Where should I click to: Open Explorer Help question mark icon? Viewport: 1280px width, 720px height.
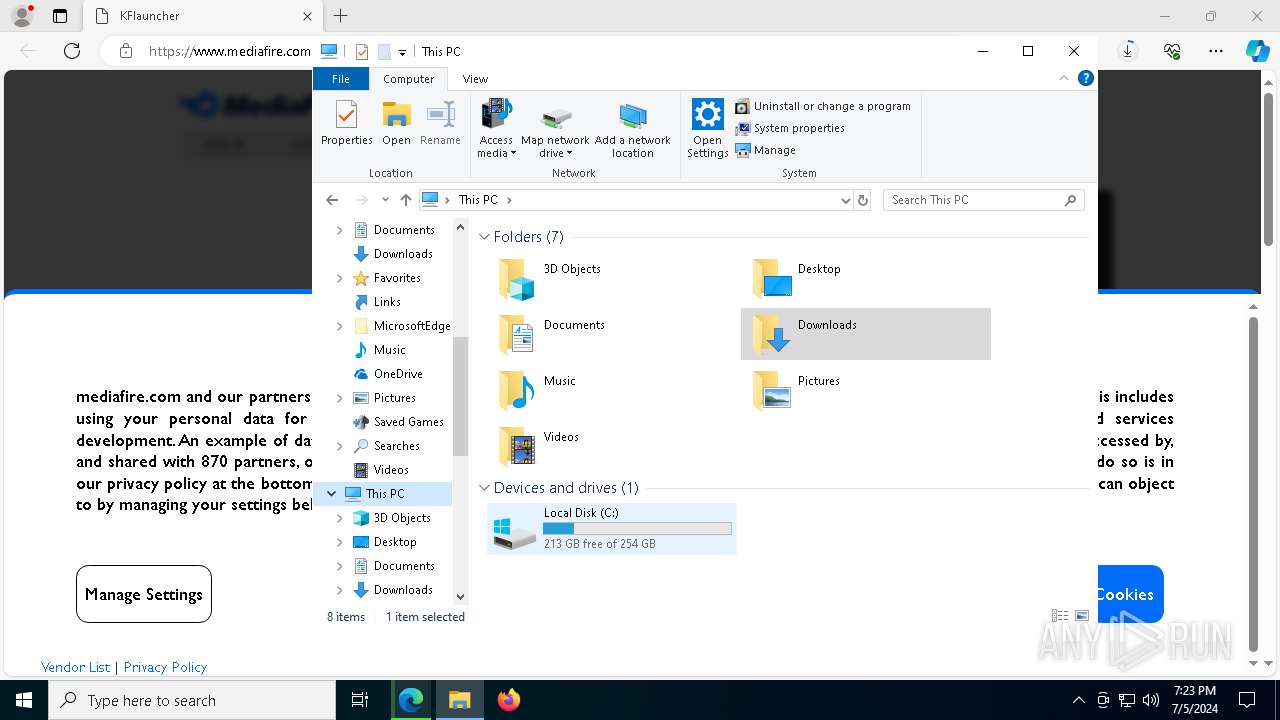(x=1085, y=78)
